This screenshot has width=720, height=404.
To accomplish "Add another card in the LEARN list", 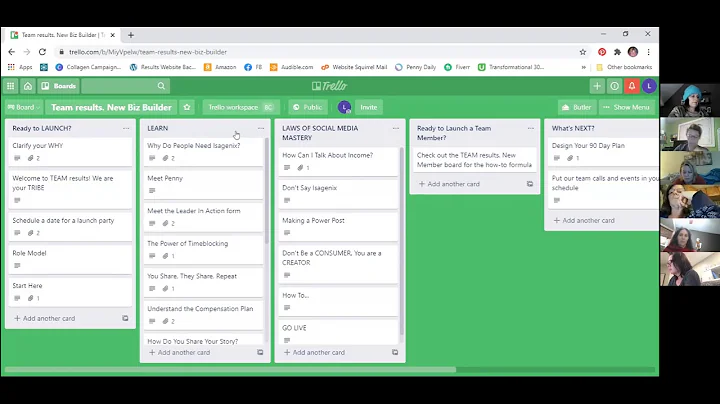I will 180,353.
